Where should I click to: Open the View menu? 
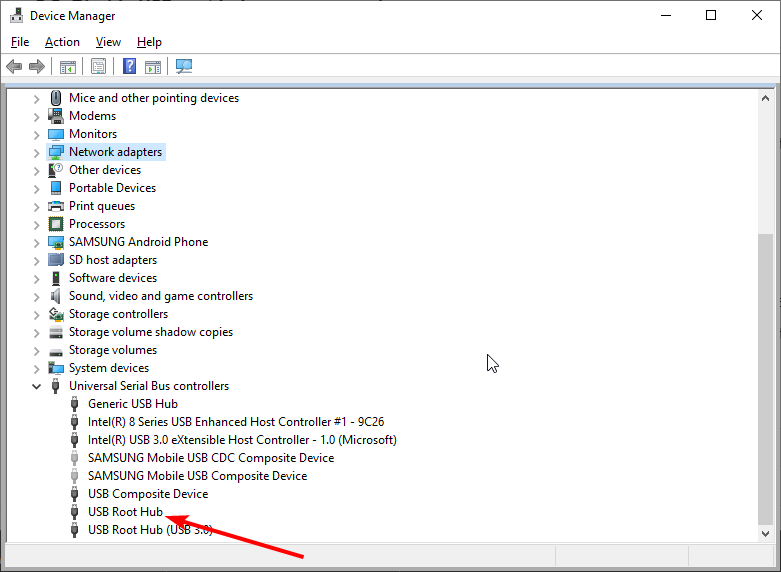coord(108,42)
